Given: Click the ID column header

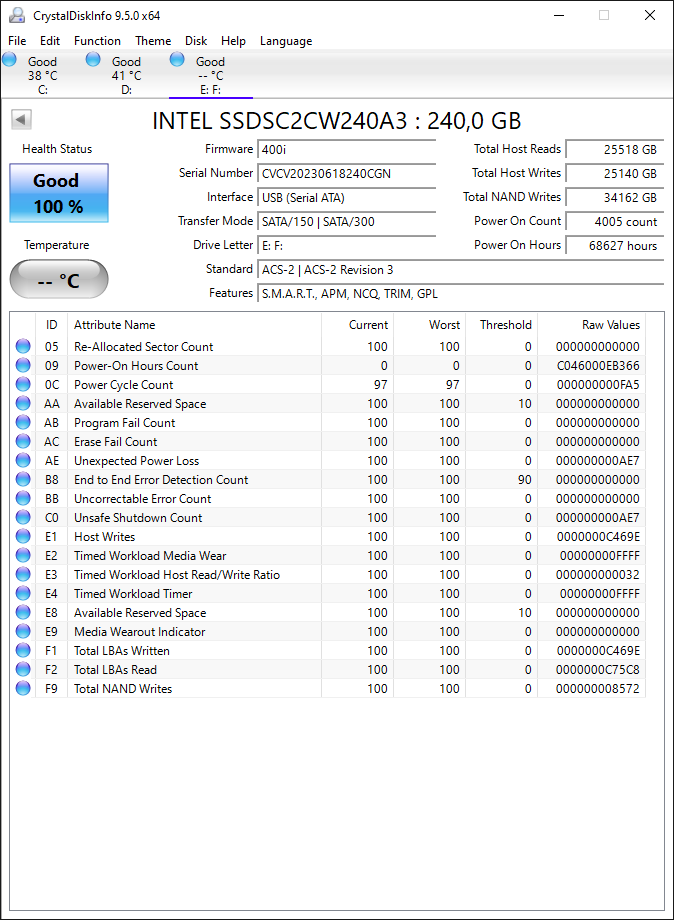Looking at the screenshot, I should point(52,324).
